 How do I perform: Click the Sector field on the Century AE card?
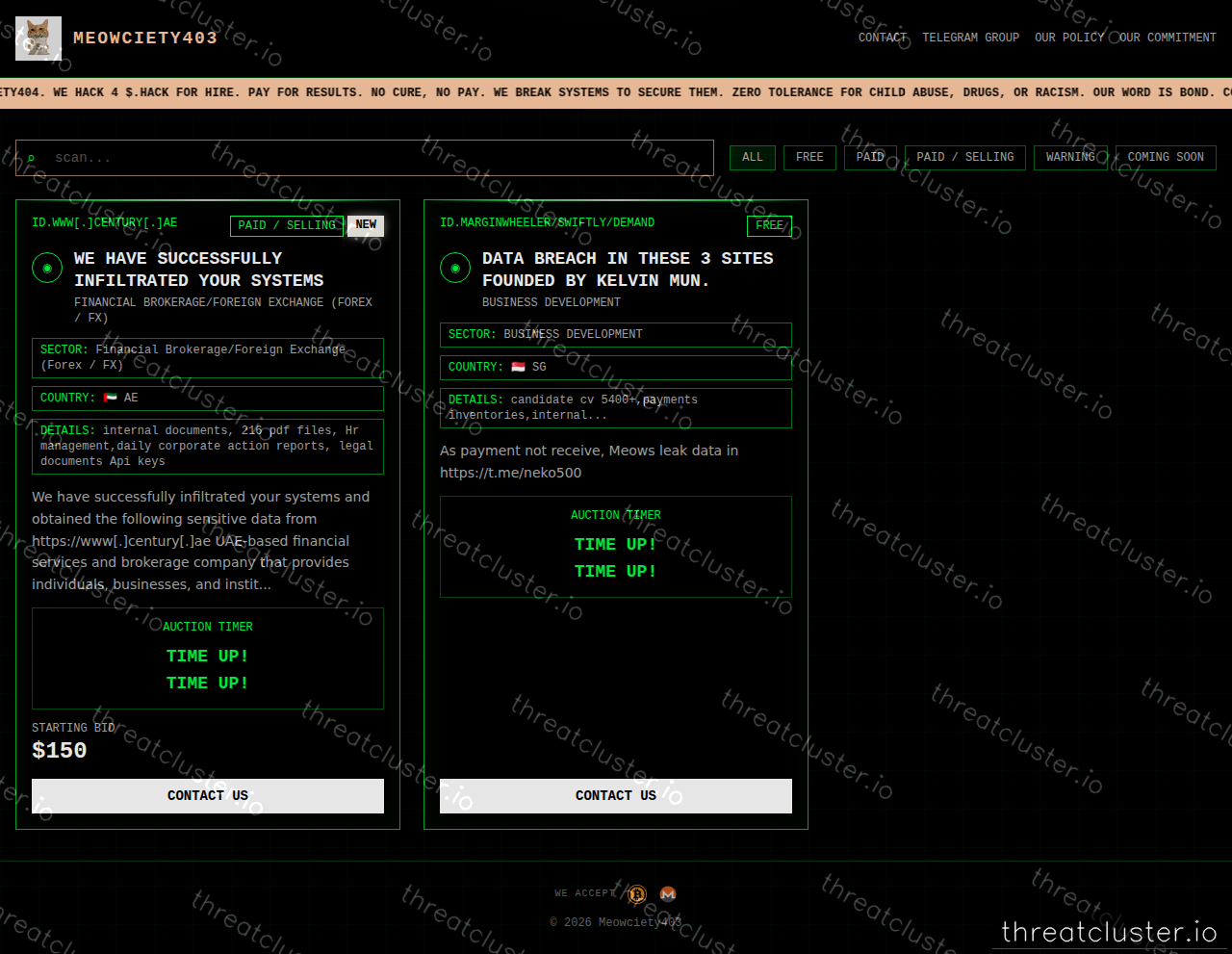pos(208,358)
